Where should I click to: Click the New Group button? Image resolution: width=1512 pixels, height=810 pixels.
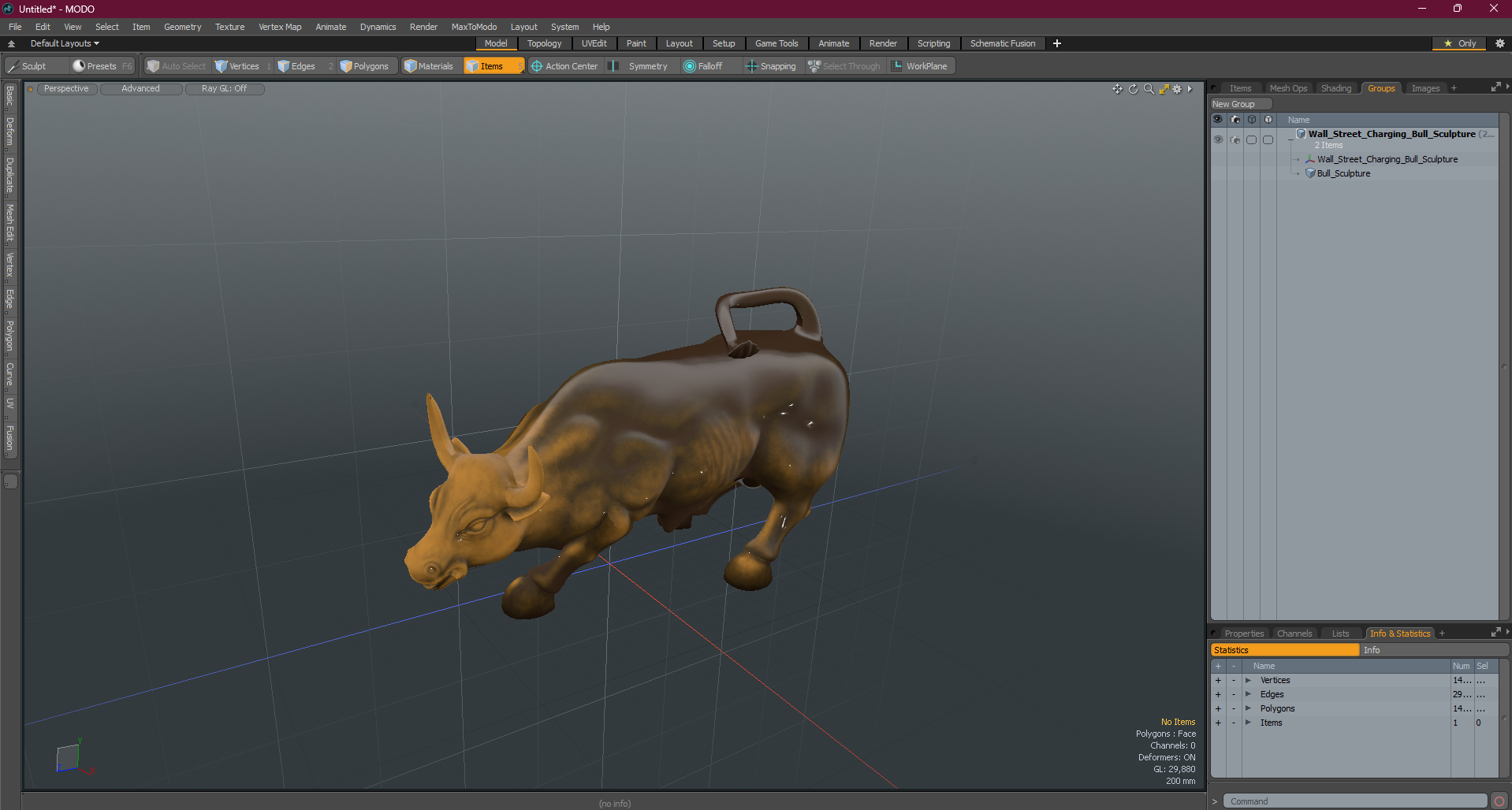1241,104
